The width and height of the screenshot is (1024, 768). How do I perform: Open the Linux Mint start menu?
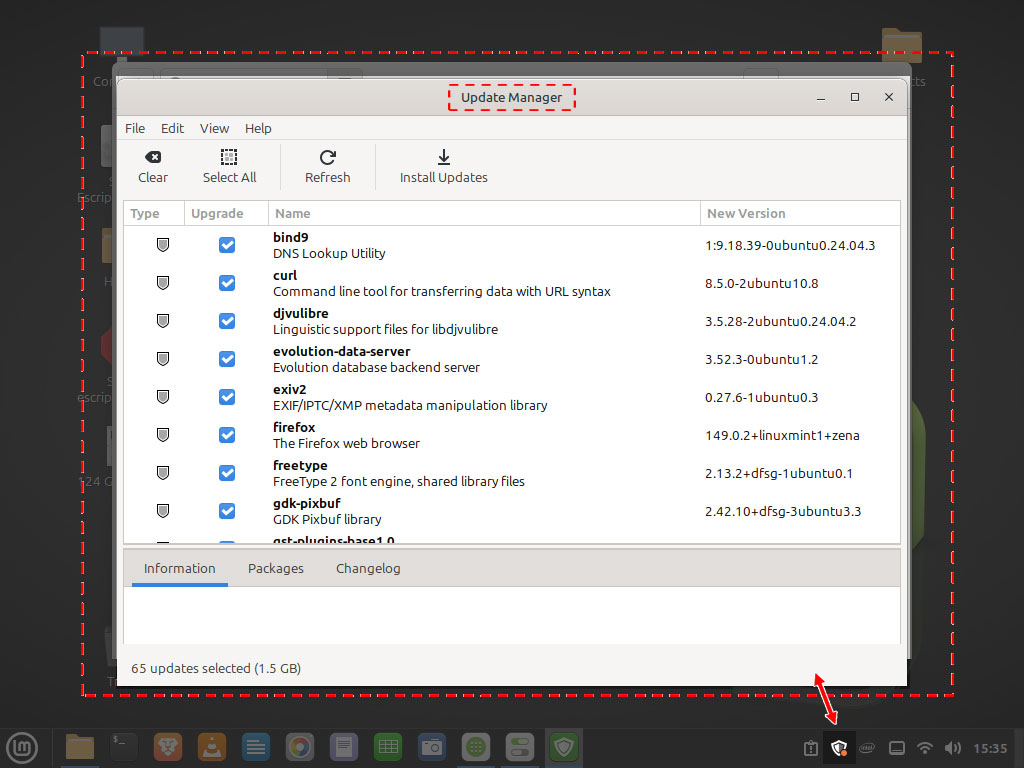22,747
